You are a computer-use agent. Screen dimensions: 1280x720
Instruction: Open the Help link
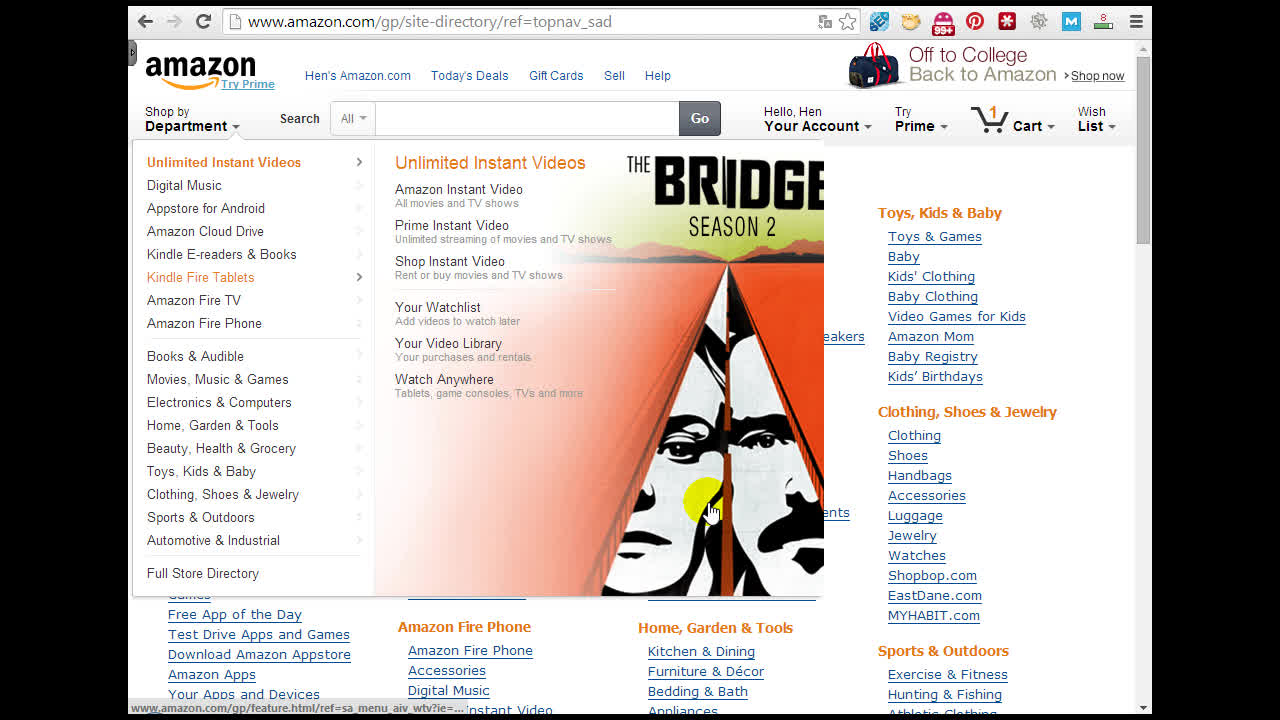657,76
